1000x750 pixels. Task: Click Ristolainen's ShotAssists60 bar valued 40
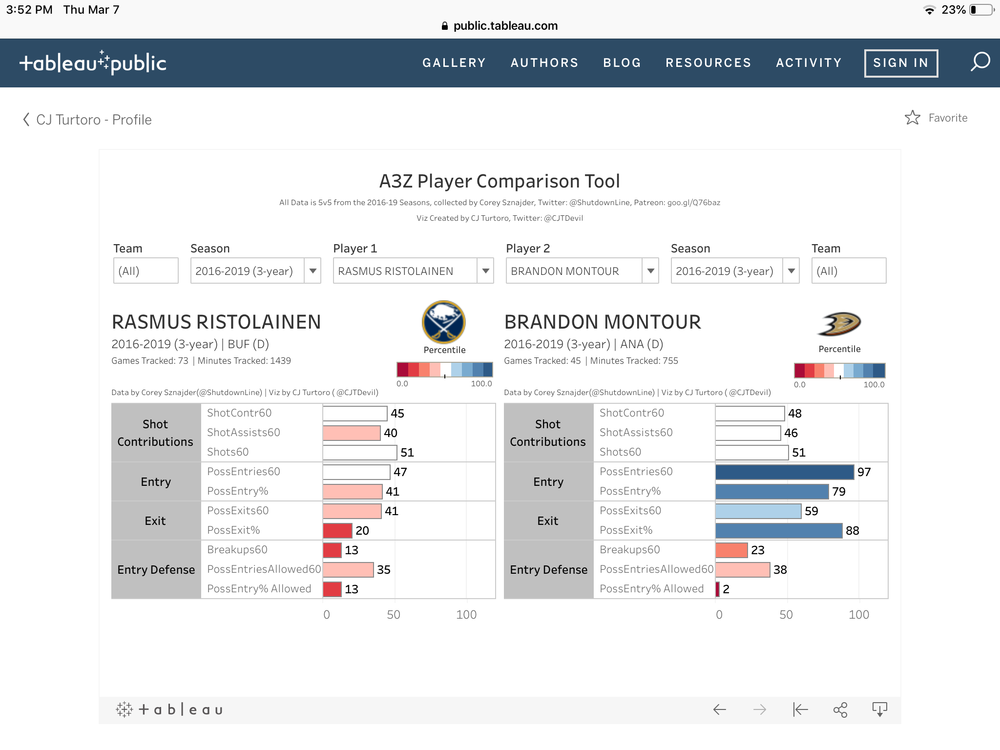click(352, 432)
